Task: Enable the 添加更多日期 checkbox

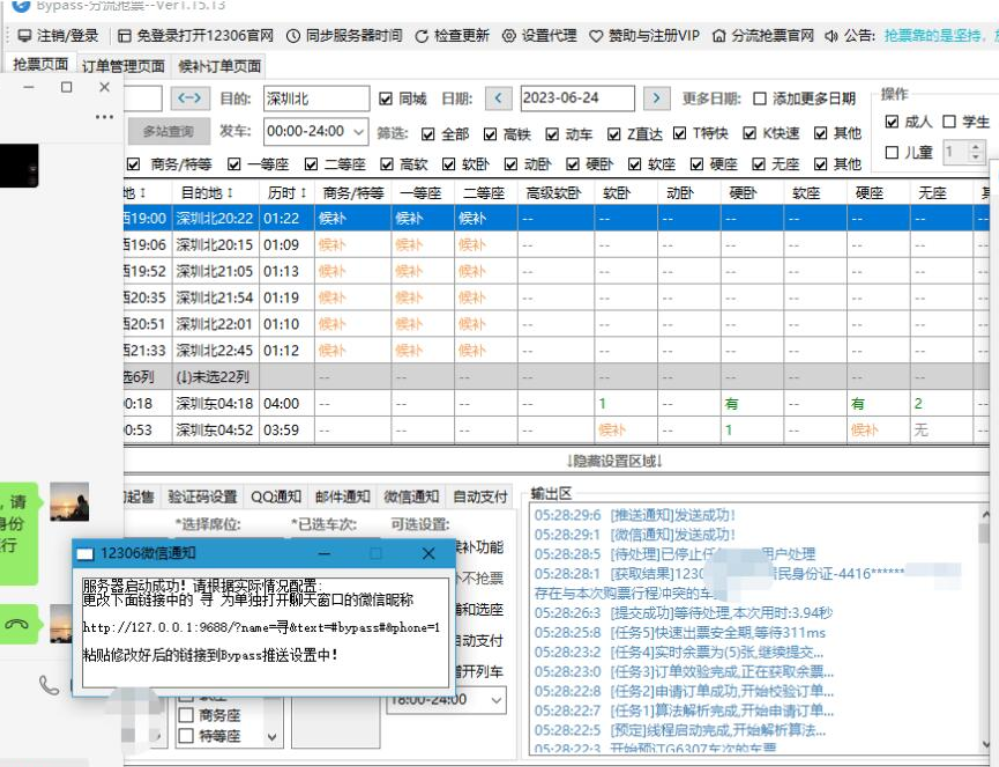Action: coord(760,99)
